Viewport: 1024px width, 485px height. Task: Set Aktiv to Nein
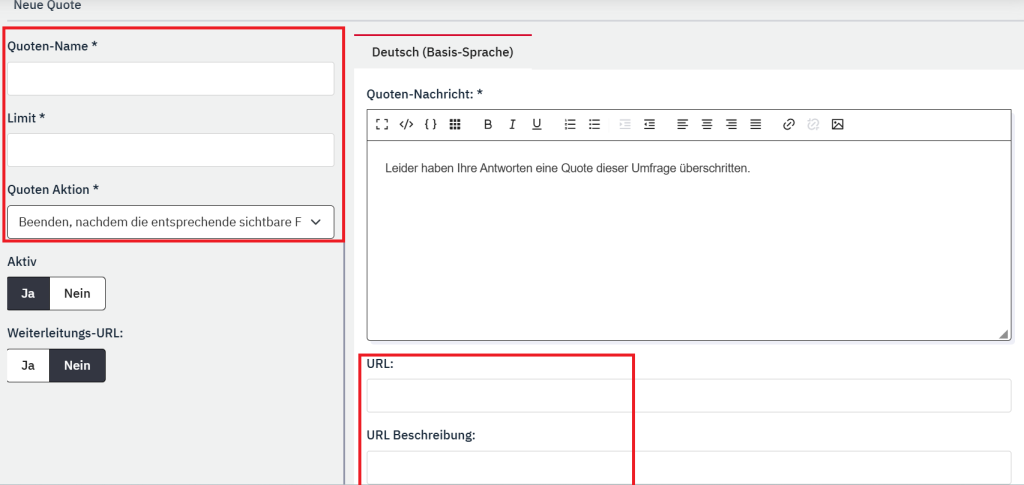[77, 294]
